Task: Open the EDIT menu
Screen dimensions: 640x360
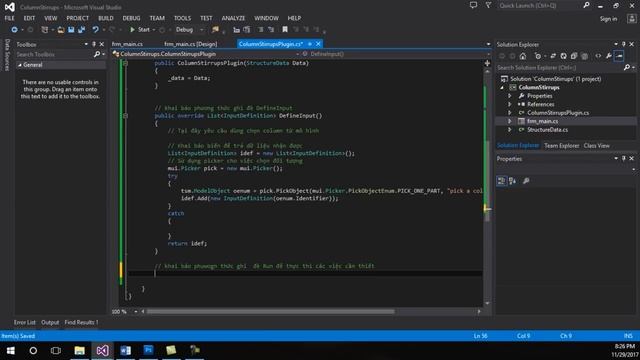Action: 29,18
